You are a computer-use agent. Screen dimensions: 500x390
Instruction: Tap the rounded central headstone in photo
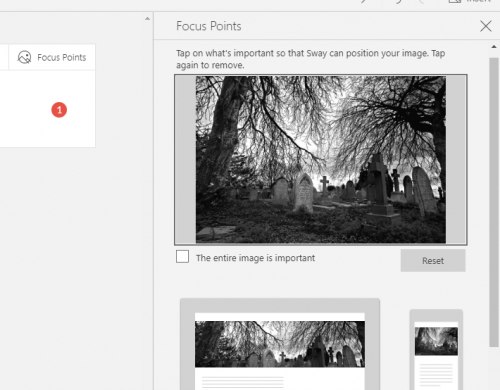click(303, 193)
